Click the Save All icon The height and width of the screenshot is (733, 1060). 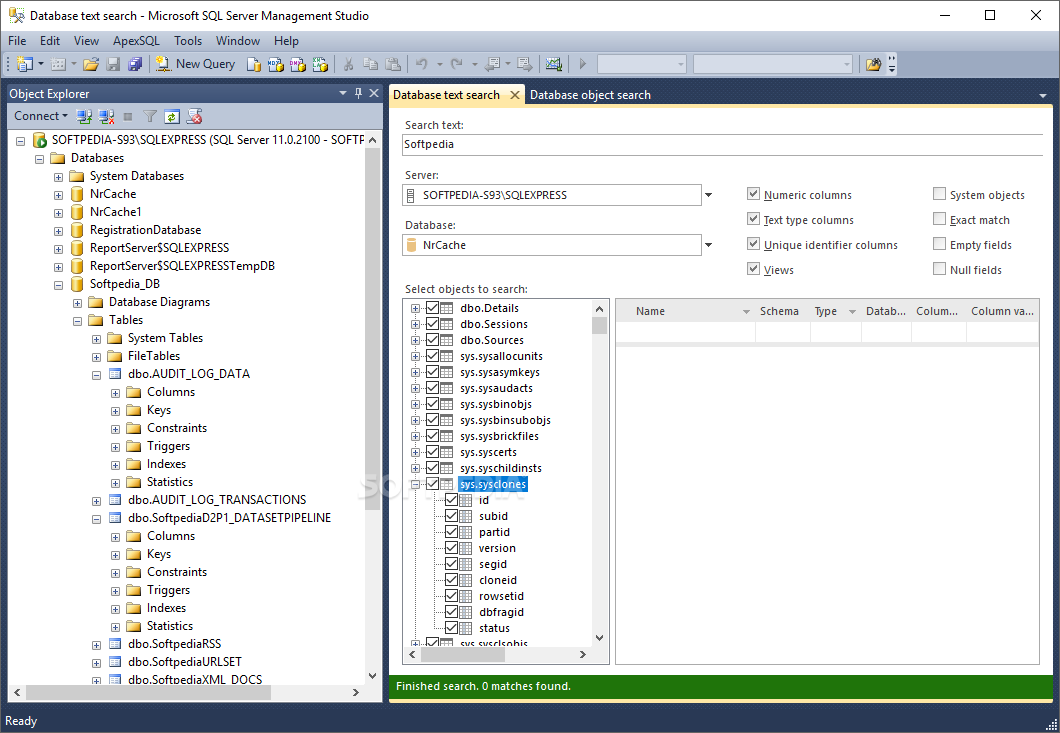135,64
